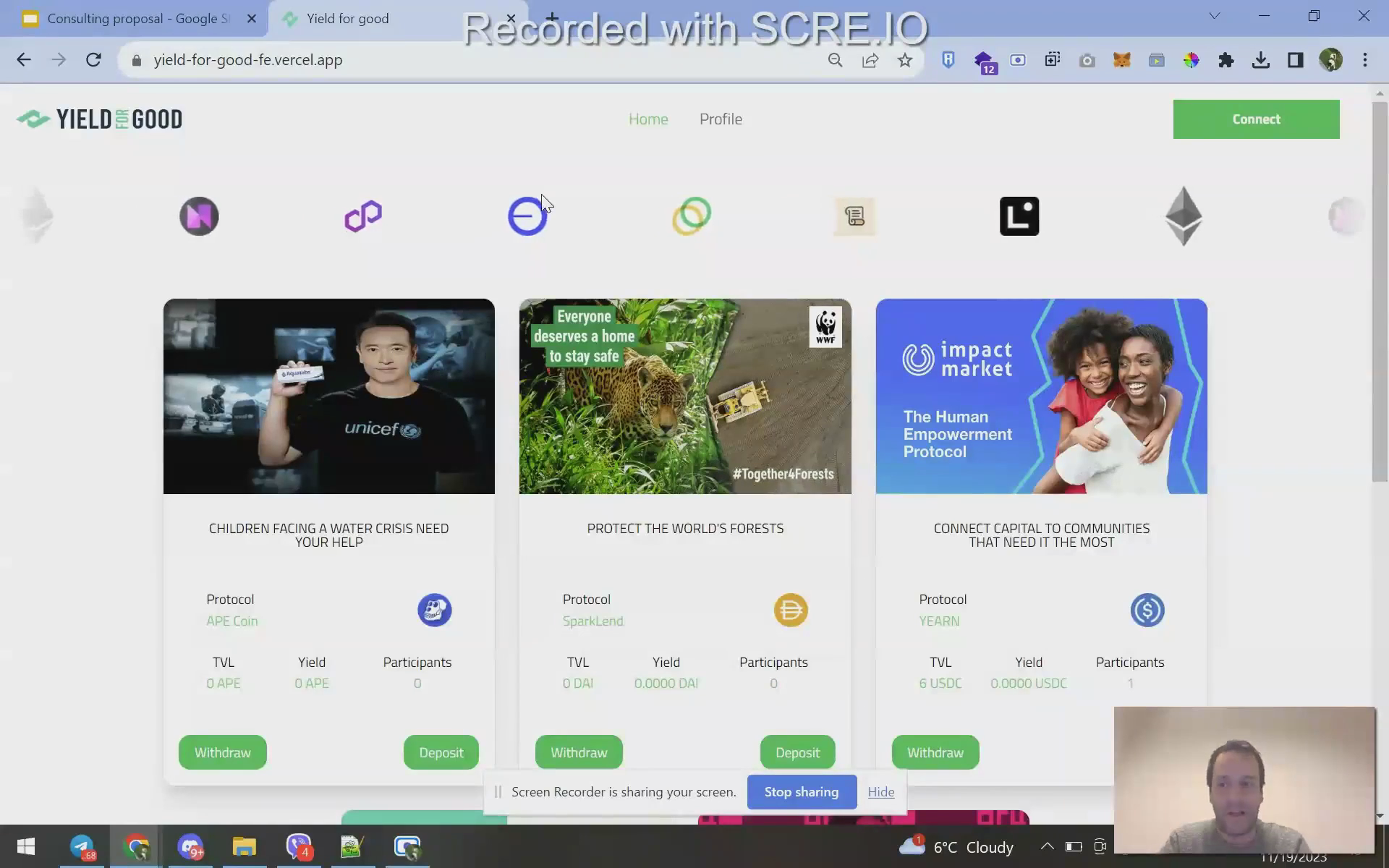This screenshot has width=1389, height=868.
Task: Open the colorful wheel extension
Action: click(1191, 60)
